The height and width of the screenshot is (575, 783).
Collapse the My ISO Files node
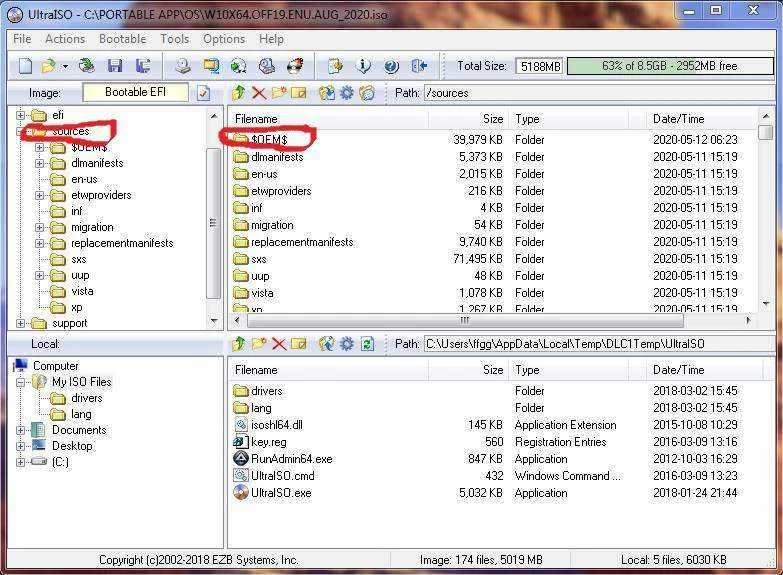pyautogui.click(x=20, y=383)
